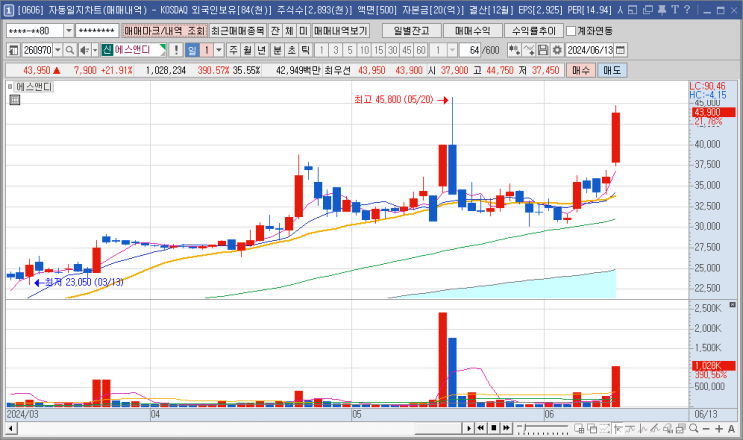This screenshot has width=743, height=440.
Task: Click the copy window icon in title bar
Action: (x=648, y=9)
